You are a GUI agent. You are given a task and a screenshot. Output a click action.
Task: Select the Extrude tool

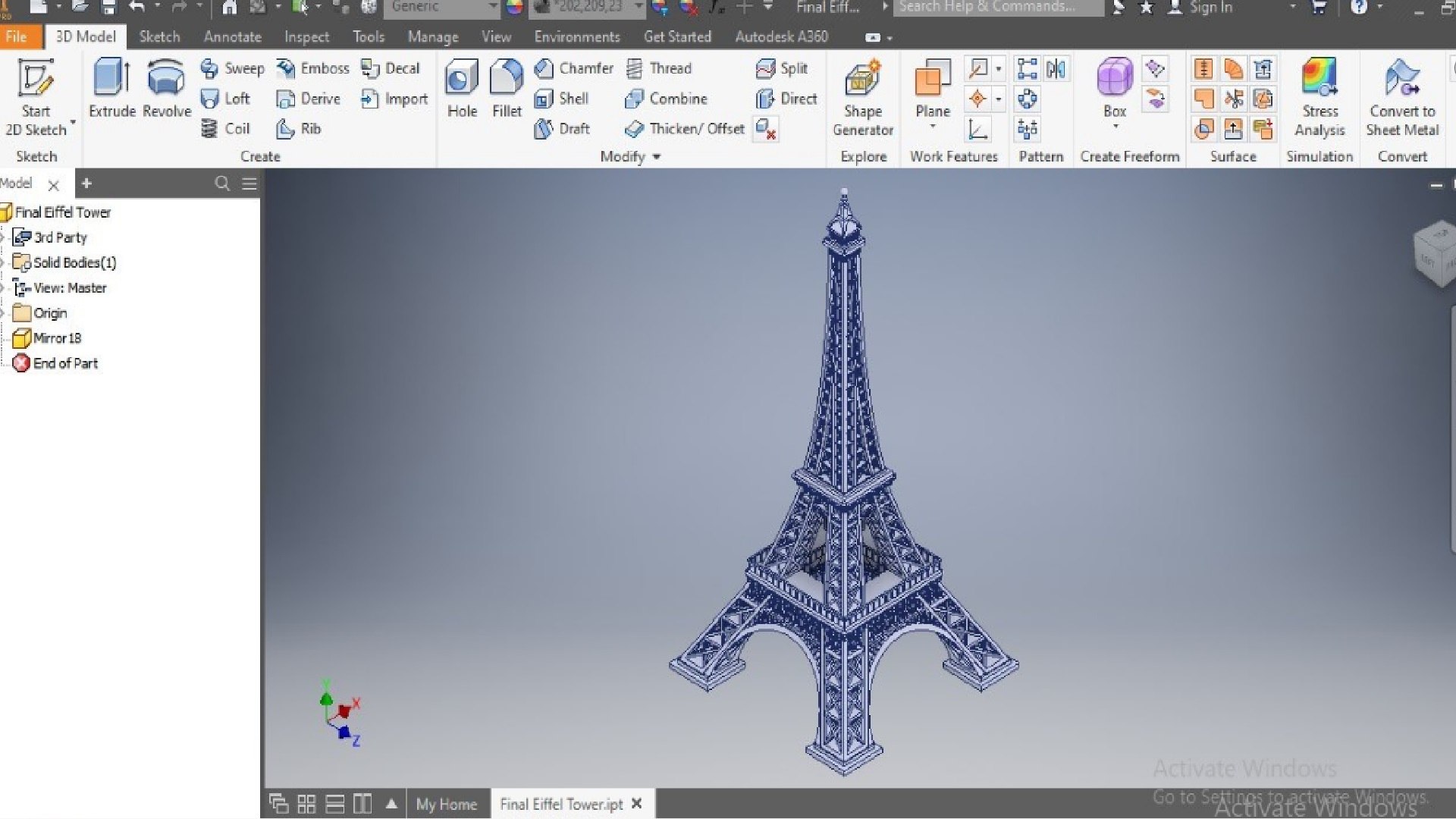[112, 89]
